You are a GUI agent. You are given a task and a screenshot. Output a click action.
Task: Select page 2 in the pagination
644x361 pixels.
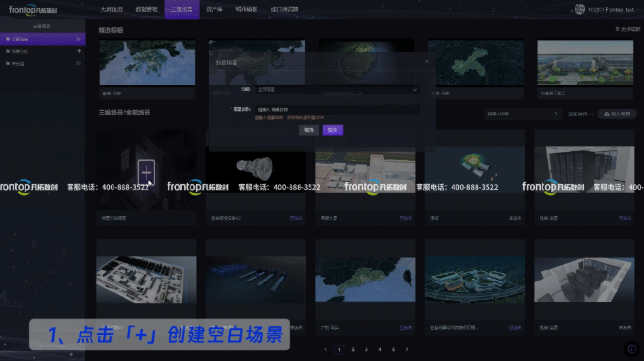(x=353, y=350)
